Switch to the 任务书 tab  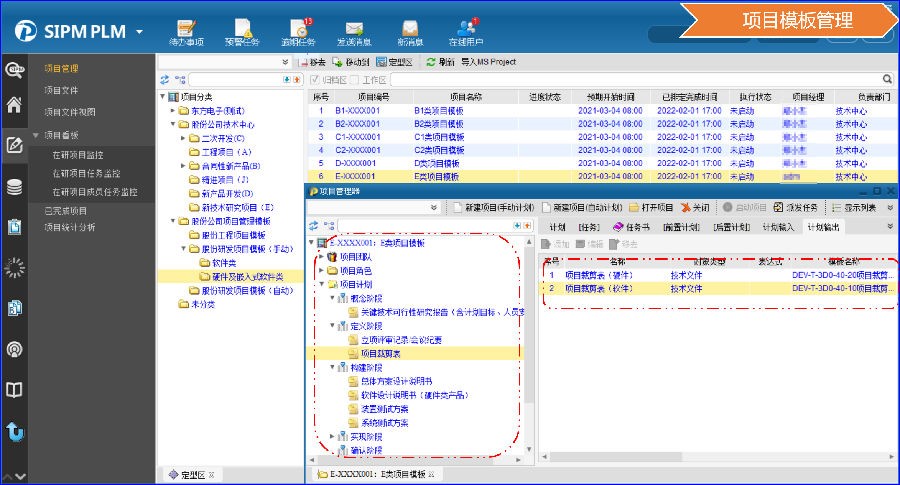point(636,227)
